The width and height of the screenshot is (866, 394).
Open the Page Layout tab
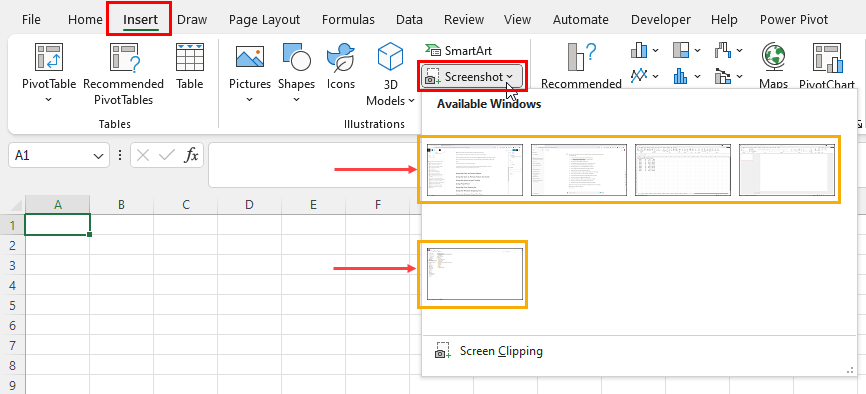coord(265,20)
